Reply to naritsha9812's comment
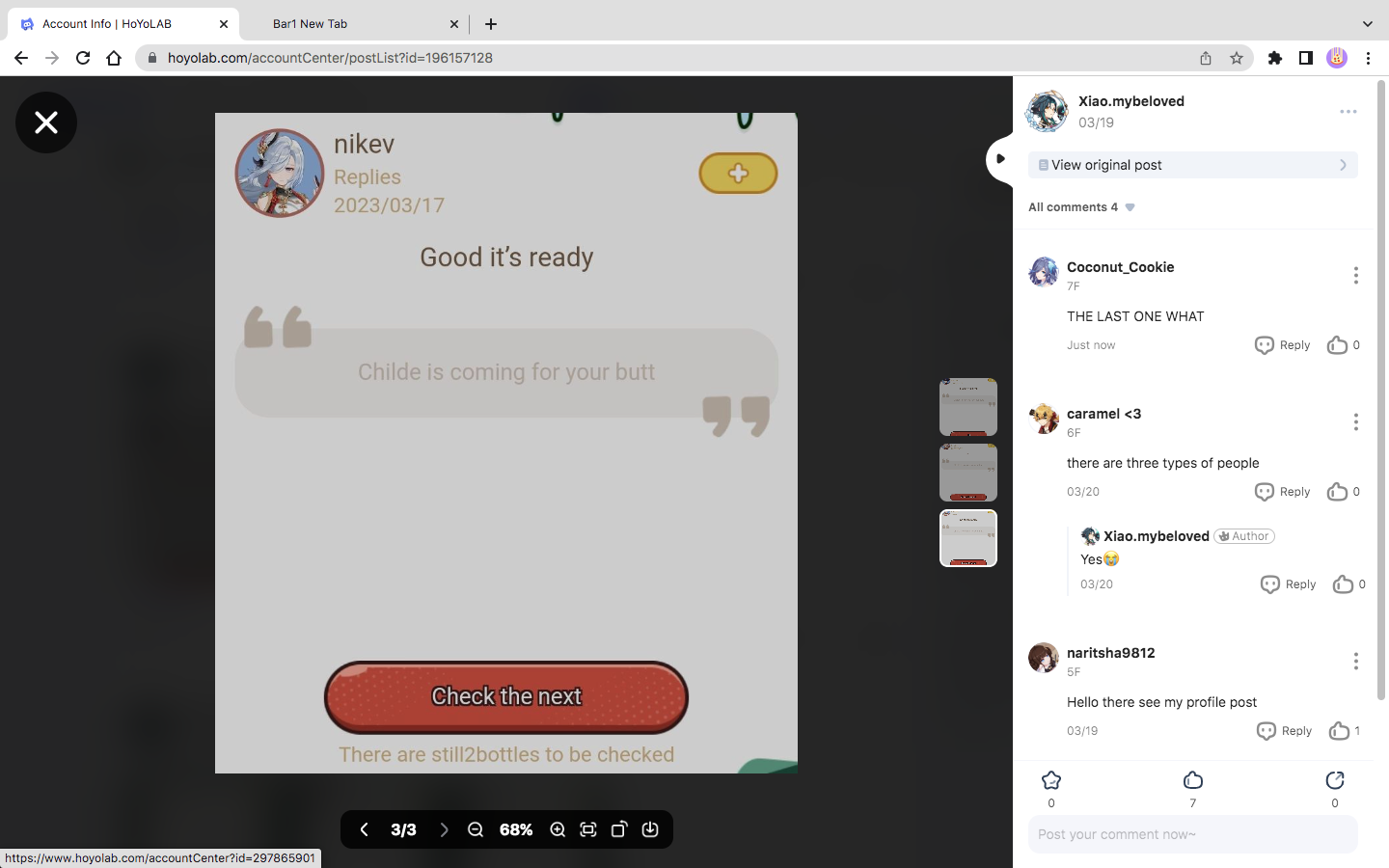1389x868 pixels. coord(1285,731)
